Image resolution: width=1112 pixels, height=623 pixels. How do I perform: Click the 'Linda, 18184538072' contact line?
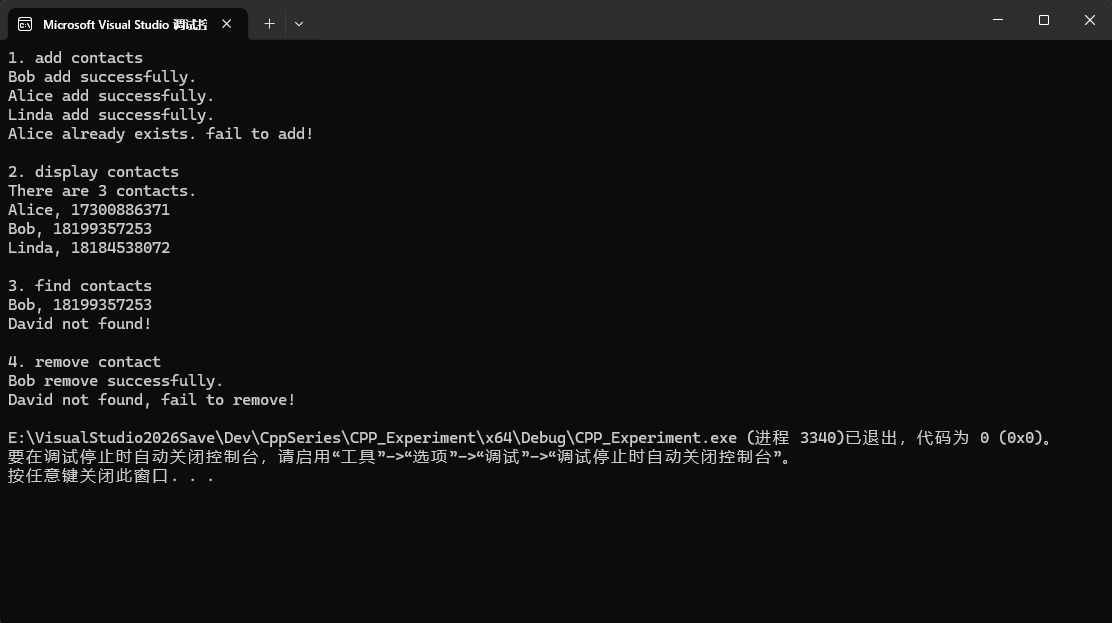coord(89,247)
